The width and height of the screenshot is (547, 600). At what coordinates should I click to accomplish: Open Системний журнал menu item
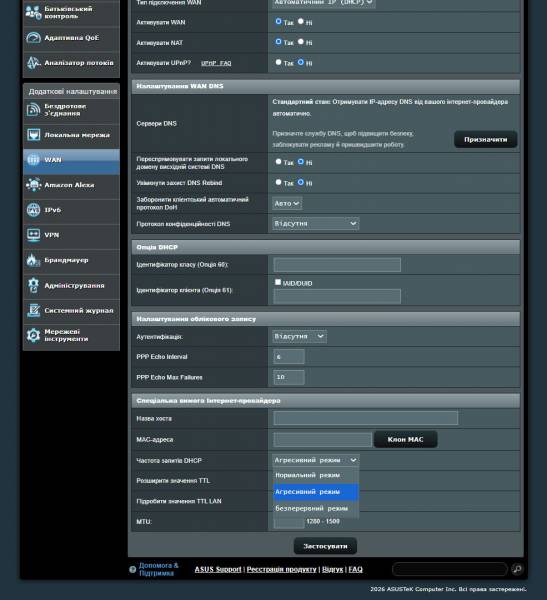click(x=71, y=311)
